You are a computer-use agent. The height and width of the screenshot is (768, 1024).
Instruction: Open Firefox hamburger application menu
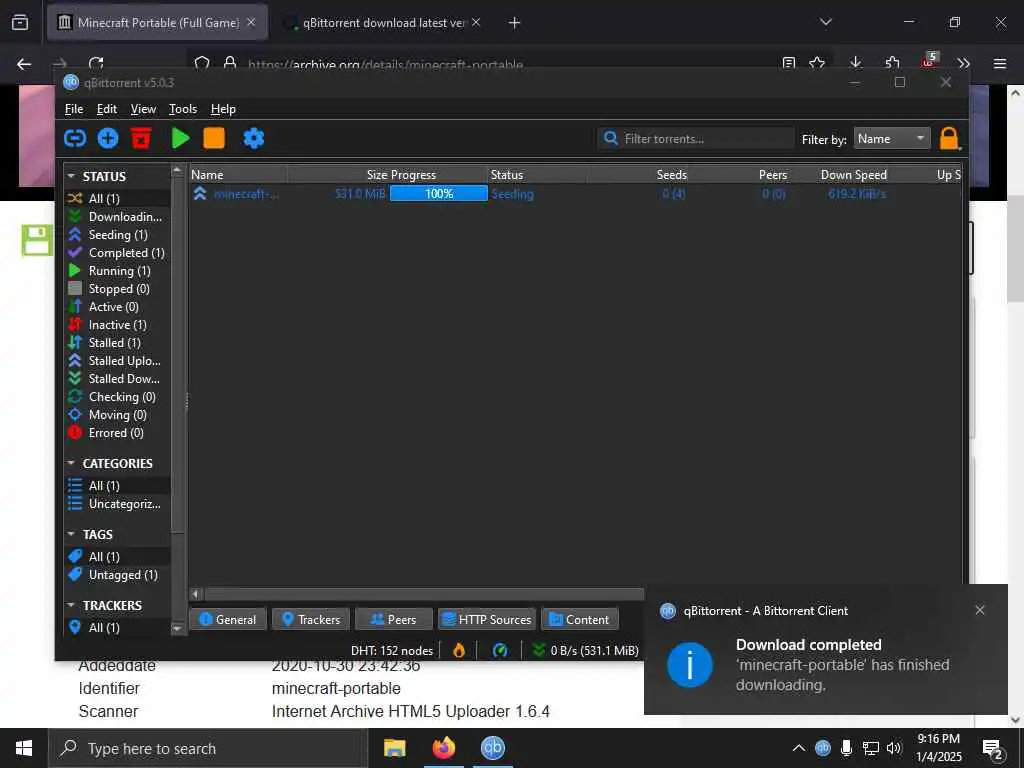pos(1000,63)
